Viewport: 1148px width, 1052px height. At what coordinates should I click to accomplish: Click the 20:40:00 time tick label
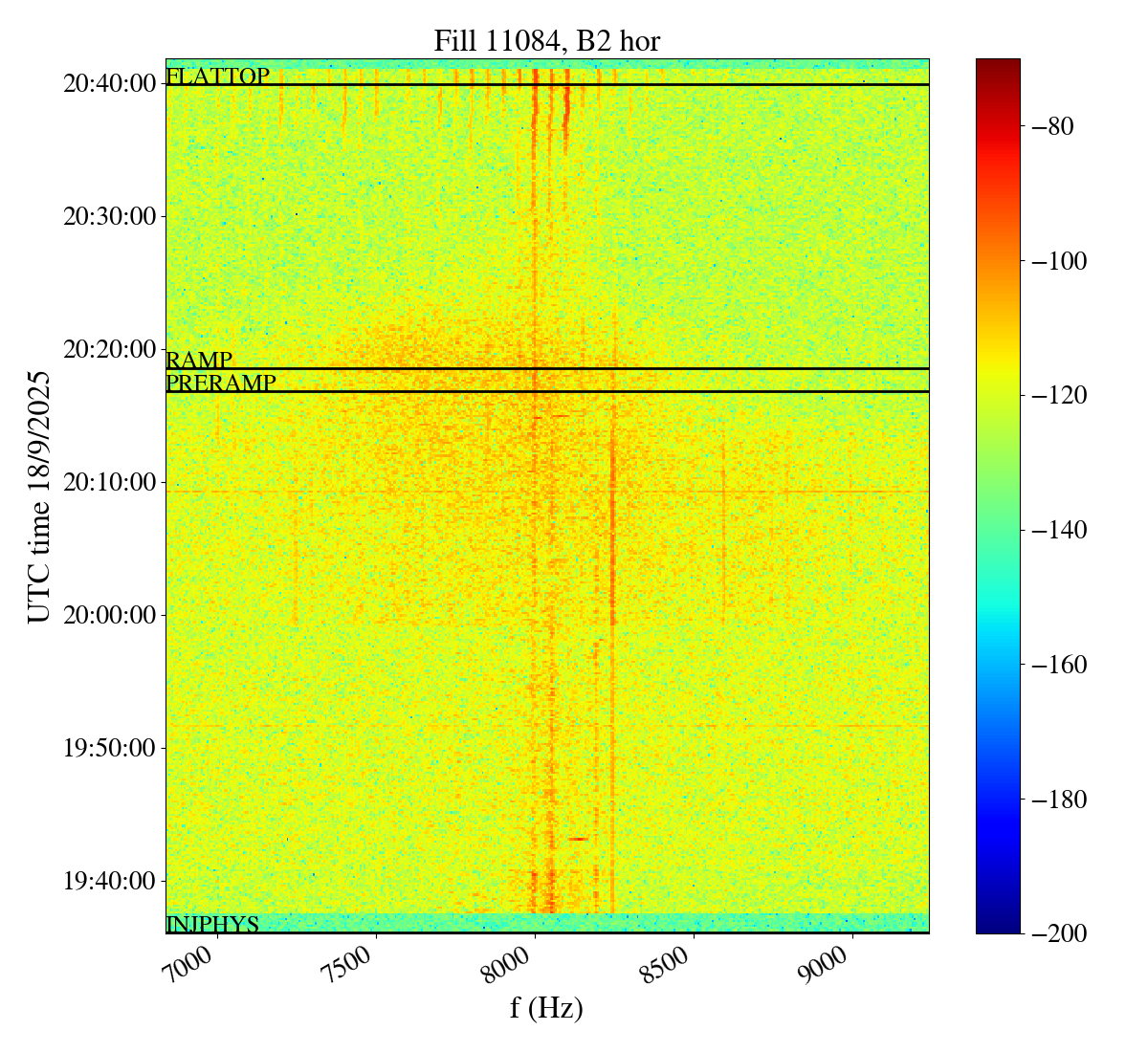click(109, 84)
